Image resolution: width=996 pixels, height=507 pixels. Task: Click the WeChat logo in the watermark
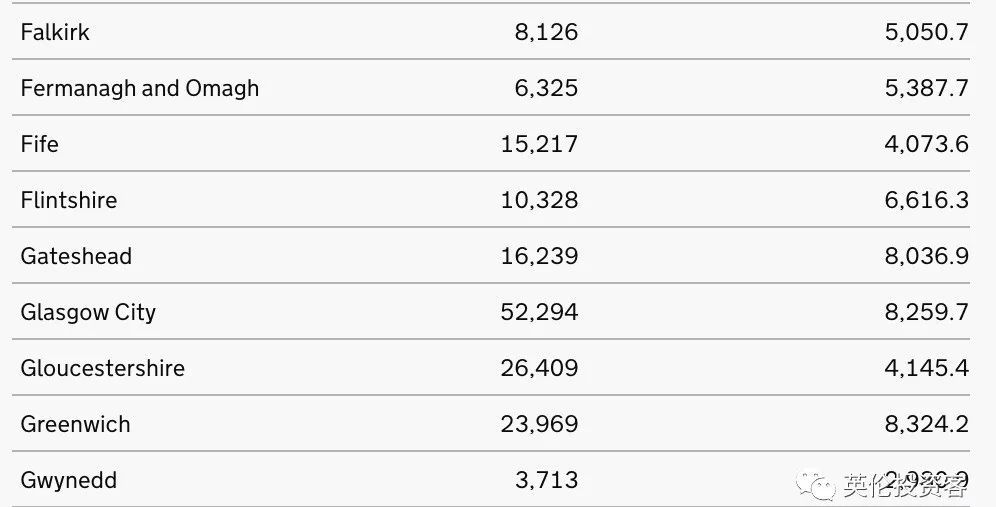click(x=821, y=487)
